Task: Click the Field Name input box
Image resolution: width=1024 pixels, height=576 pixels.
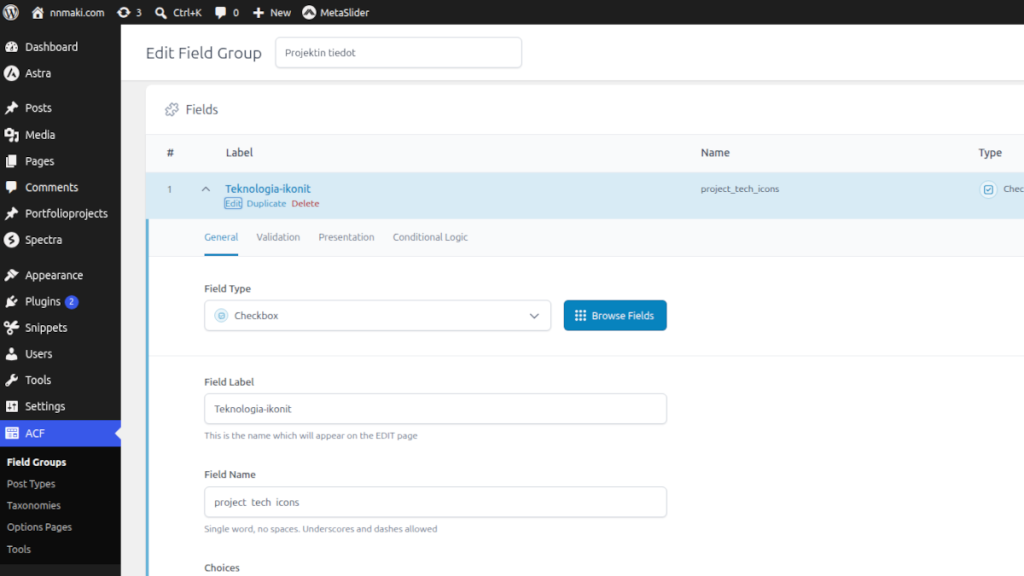Action: coord(435,502)
